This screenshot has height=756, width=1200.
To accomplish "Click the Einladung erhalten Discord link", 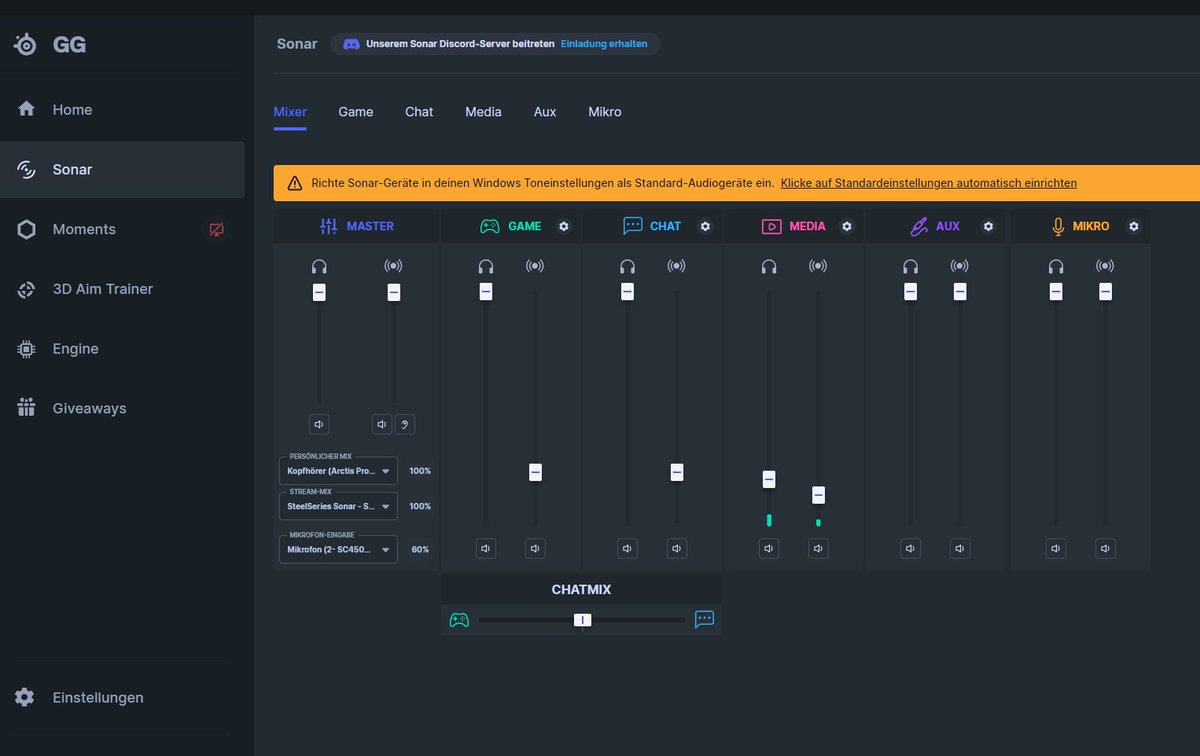I will point(604,44).
